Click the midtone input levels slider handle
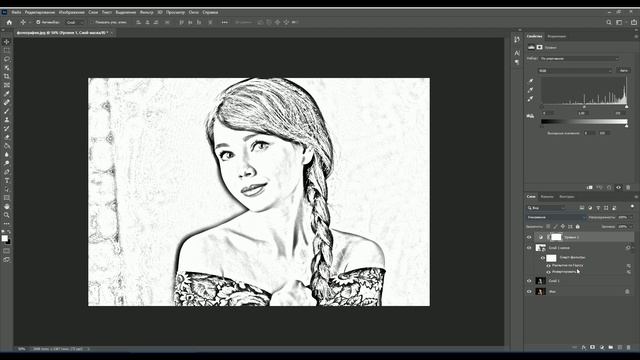The width and height of the screenshot is (640, 360). (584, 107)
